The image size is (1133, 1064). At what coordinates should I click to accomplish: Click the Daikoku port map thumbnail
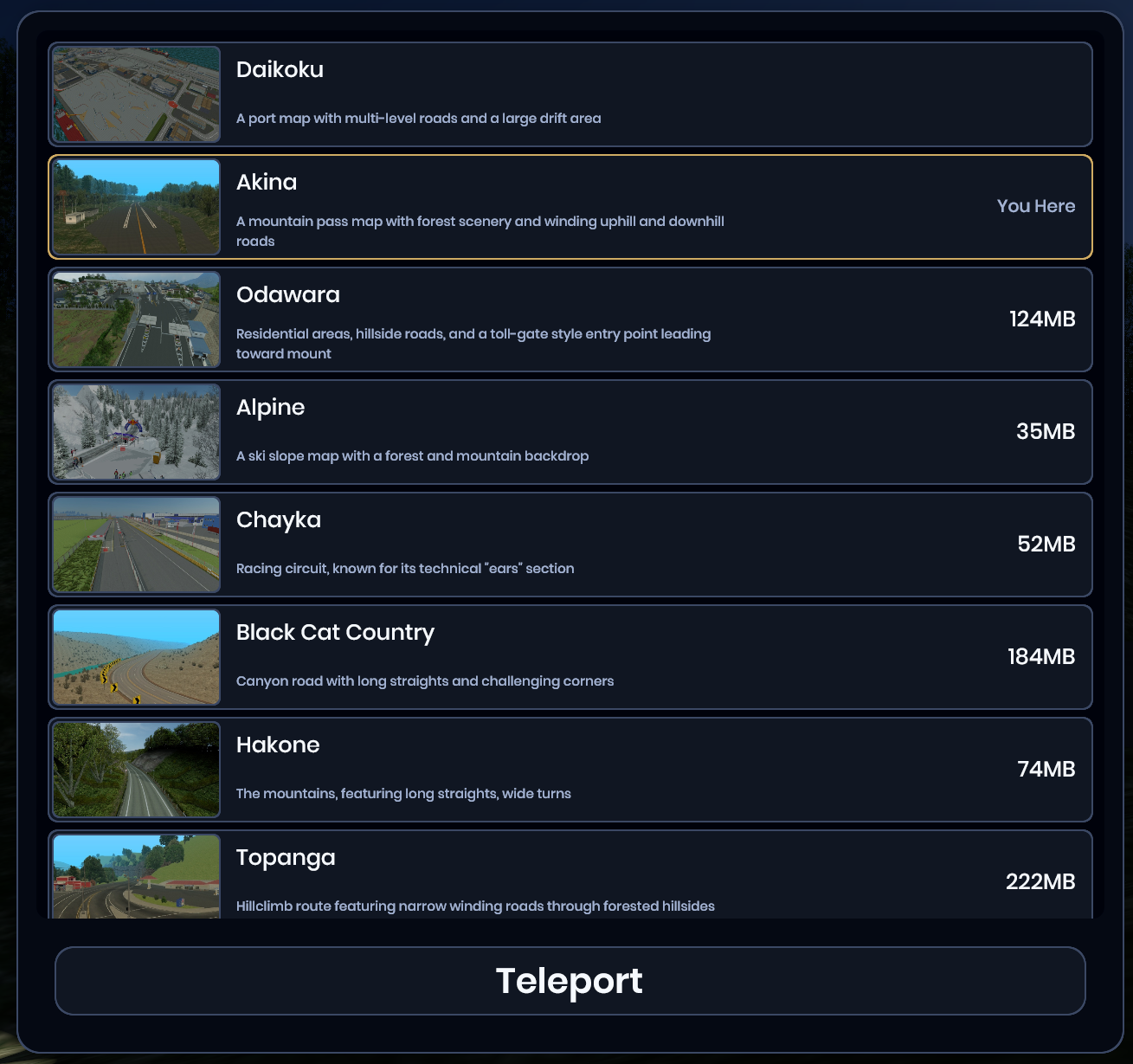(136, 94)
